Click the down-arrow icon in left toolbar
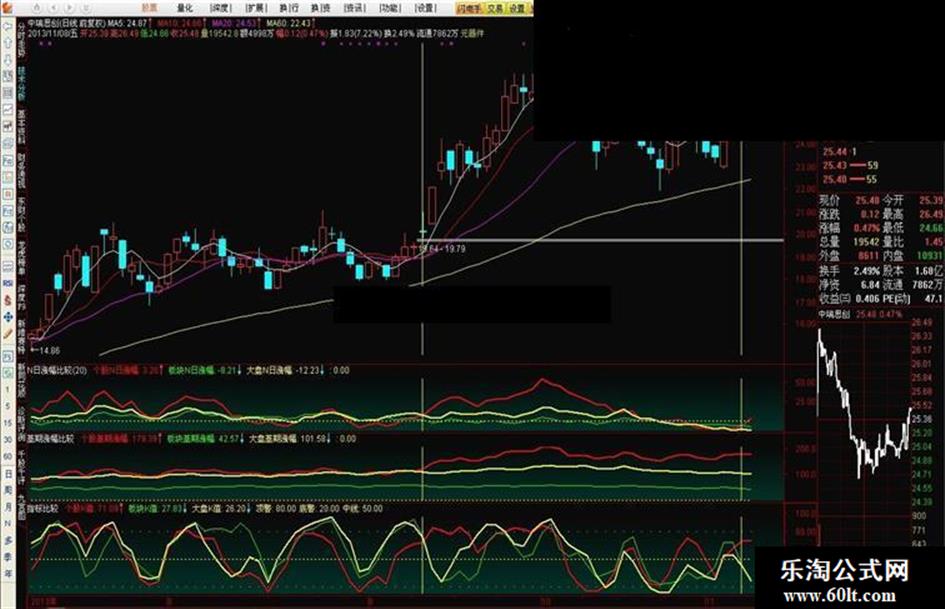945x609 pixels. coord(8,60)
